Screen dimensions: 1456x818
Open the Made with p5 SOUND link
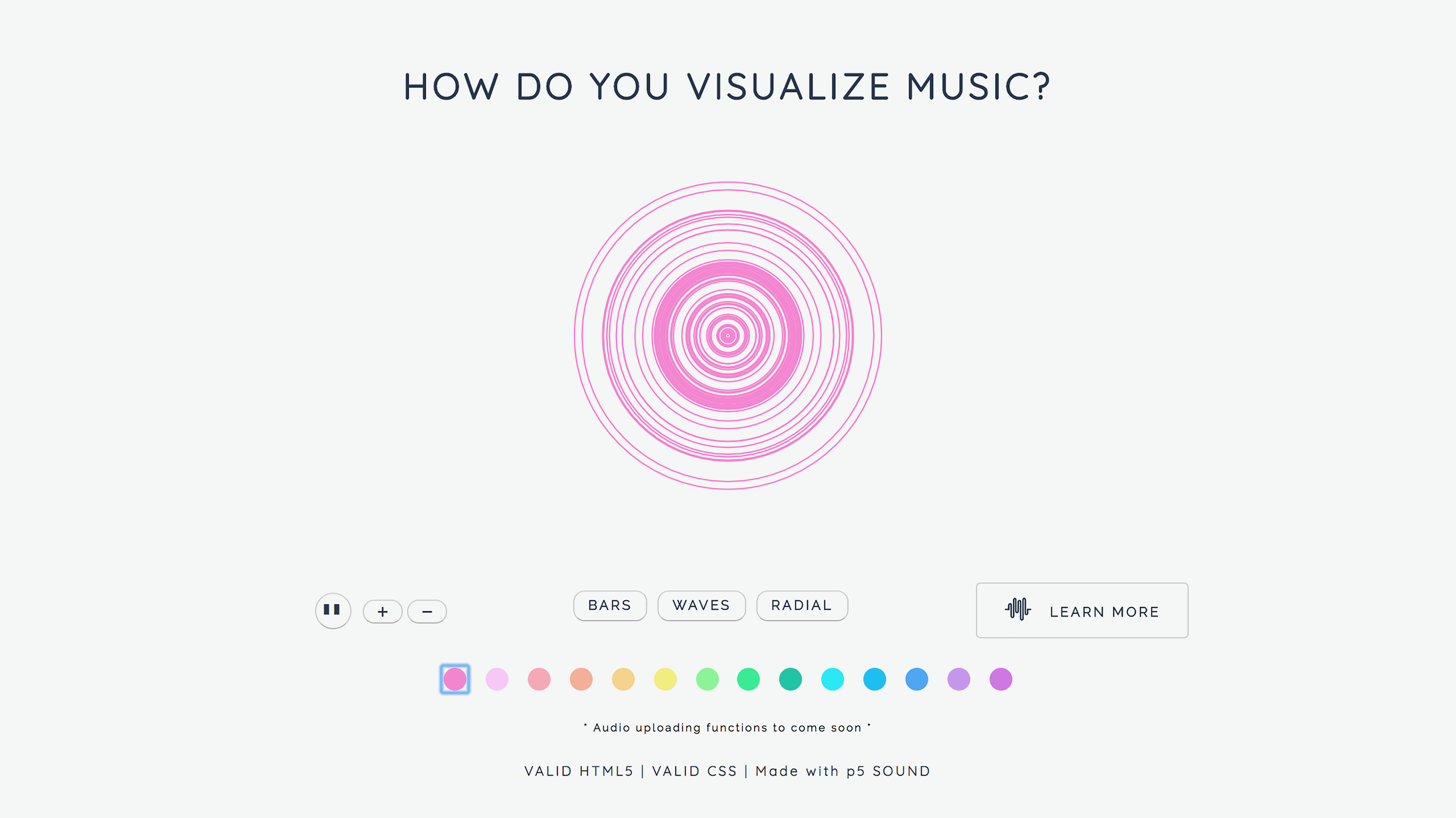(x=843, y=771)
